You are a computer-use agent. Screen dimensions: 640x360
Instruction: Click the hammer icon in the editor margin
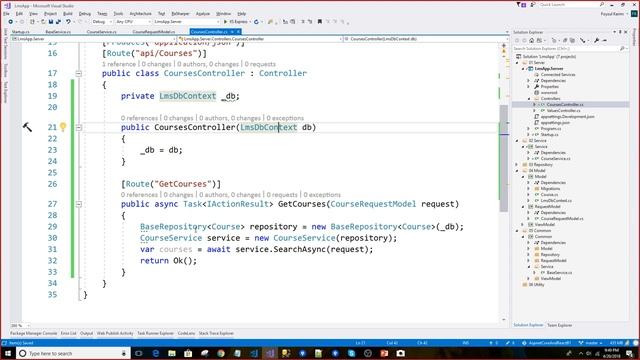pyautogui.click(x=27, y=127)
